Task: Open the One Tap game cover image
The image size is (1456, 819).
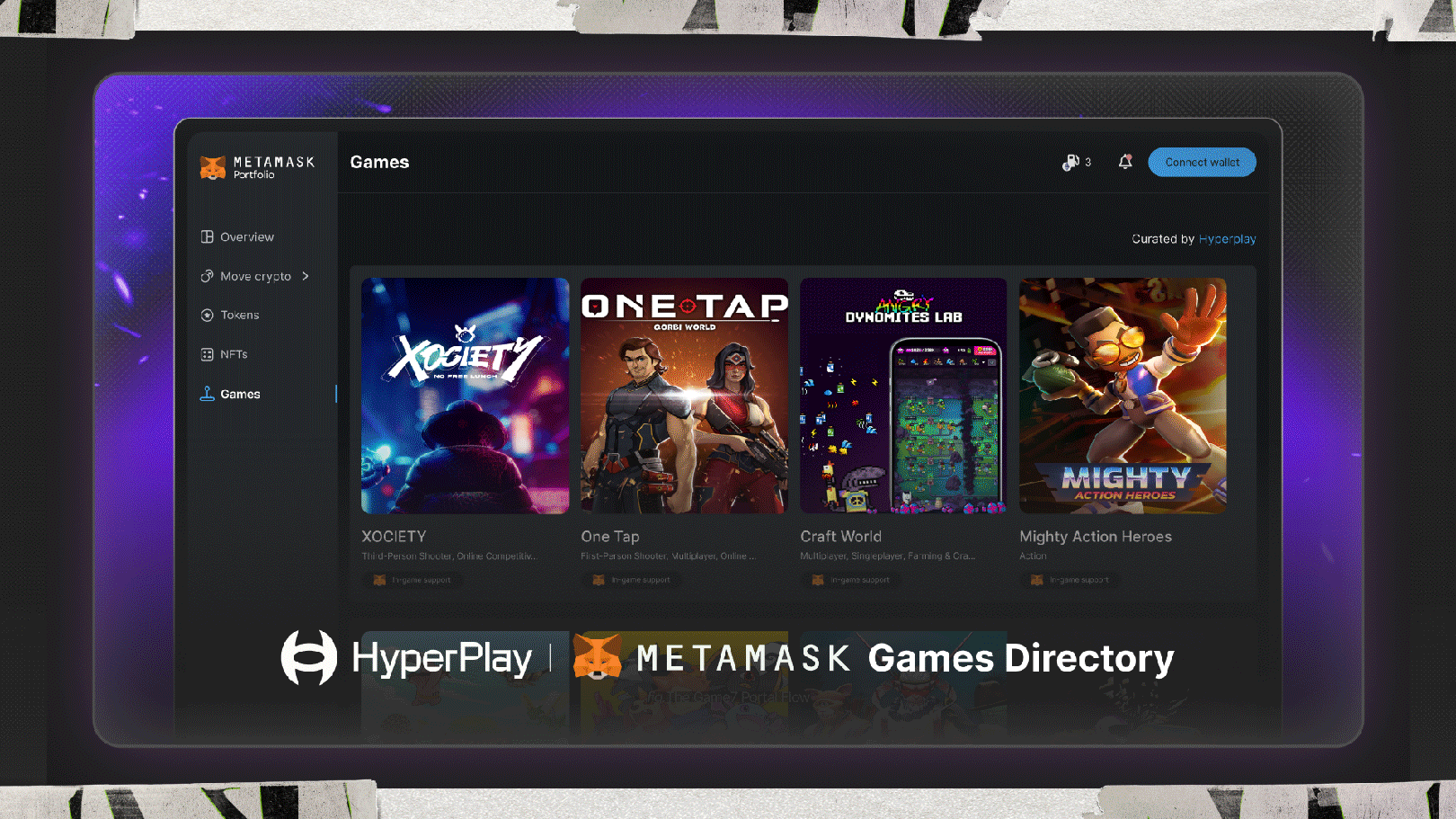Action: pyautogui.click(x=684, y=396)
